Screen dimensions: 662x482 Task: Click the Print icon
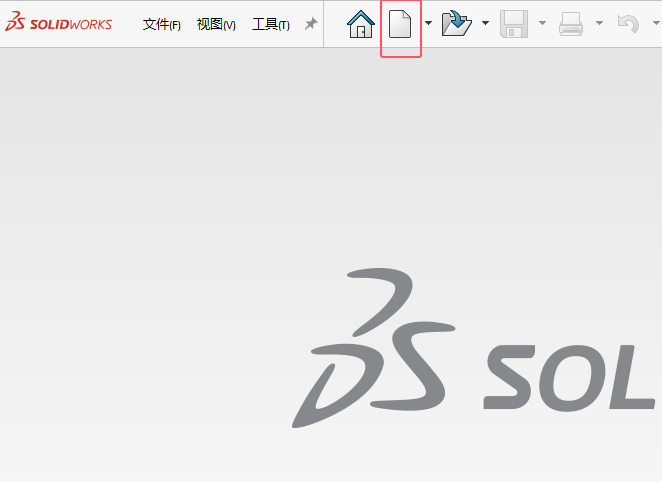(571, 24)
